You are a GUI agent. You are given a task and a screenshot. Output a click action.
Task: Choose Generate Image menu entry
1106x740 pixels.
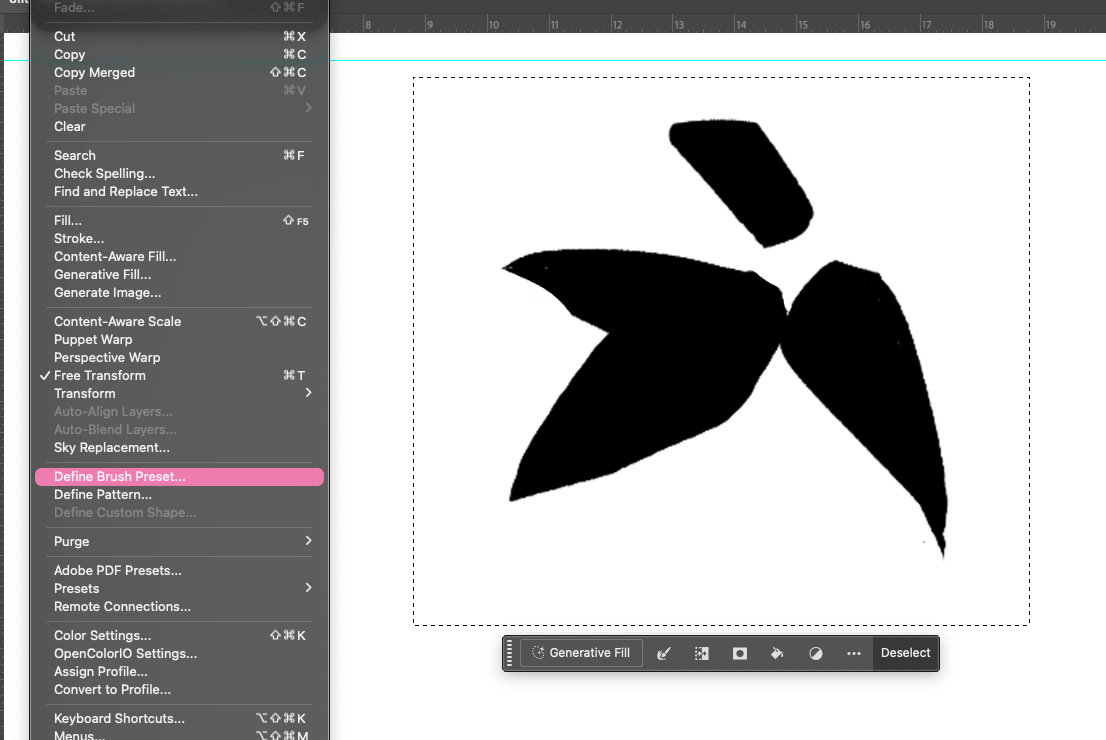pyautogui.click(x=179, y=293)
